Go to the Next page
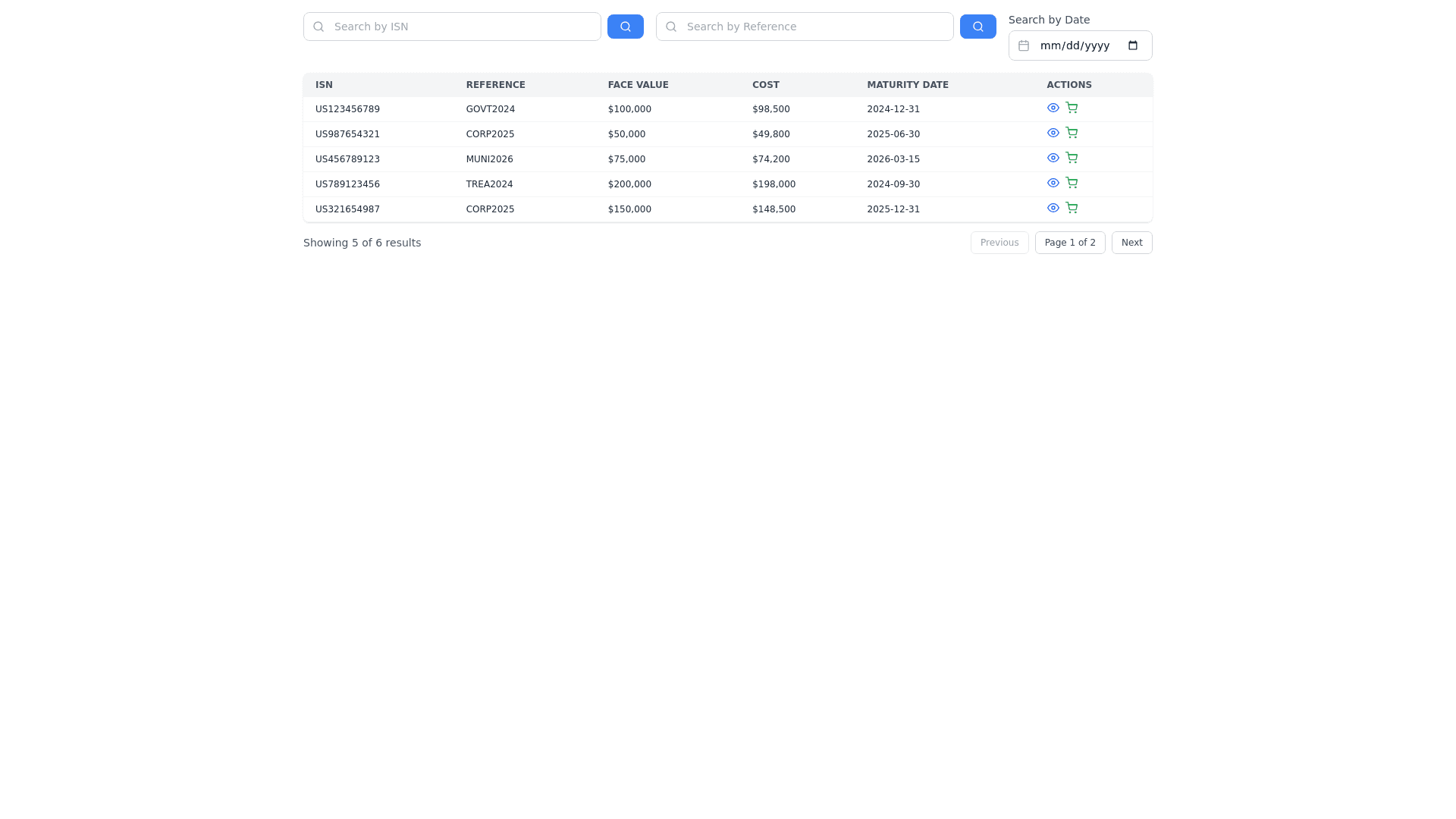This screenshot has width=1456, height=819. (1131, 243)
